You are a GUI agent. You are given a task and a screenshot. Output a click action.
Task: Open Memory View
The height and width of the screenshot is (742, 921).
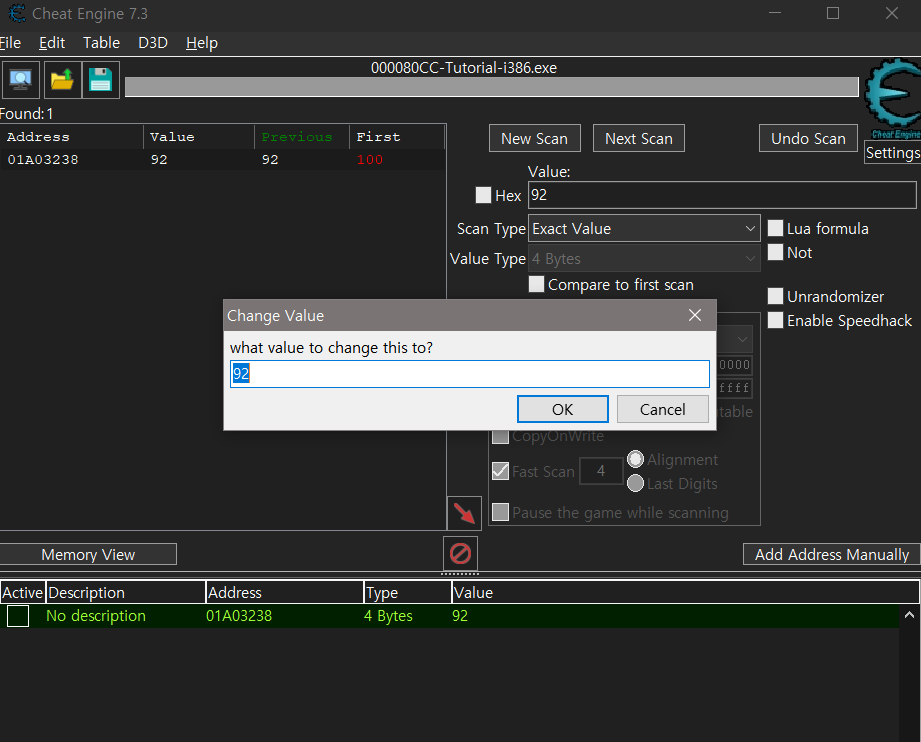(x=88, y=555)
